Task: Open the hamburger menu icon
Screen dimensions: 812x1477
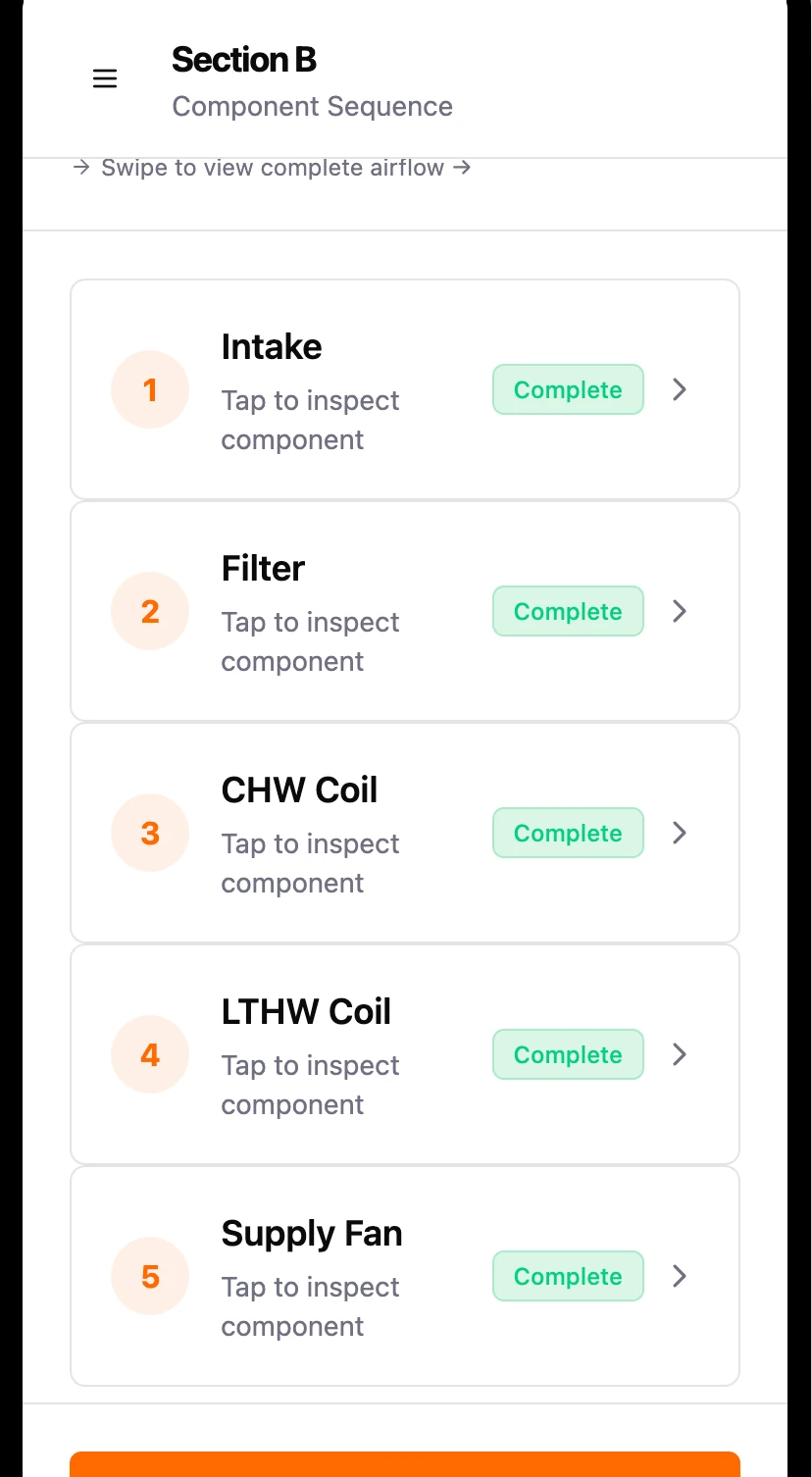Action: (105, 79)
